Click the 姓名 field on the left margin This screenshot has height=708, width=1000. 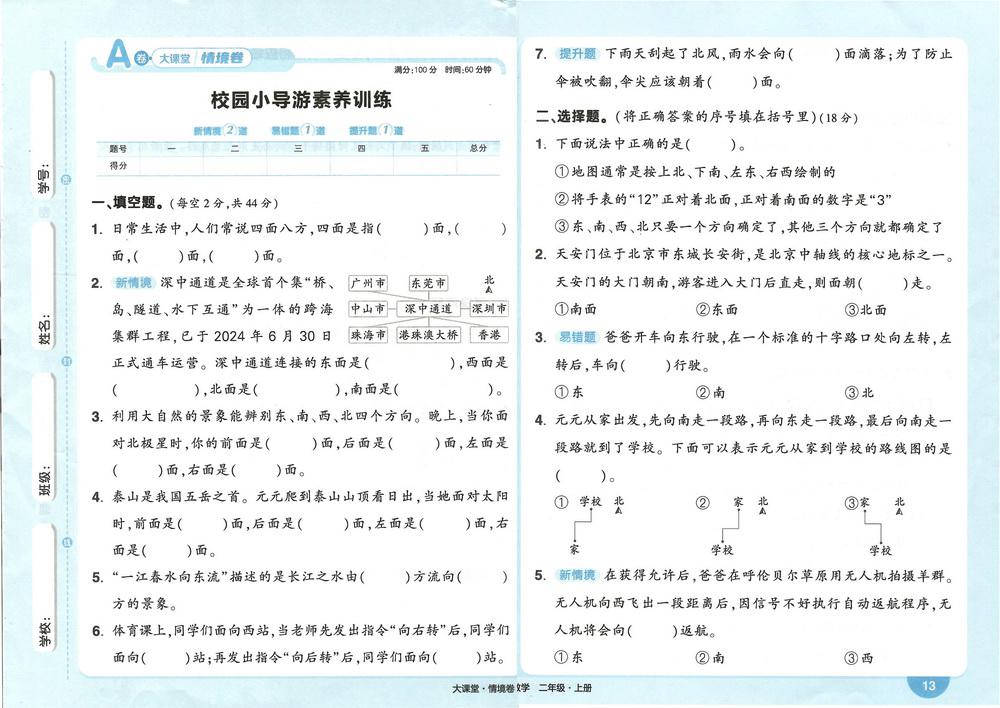click(44, 325)
